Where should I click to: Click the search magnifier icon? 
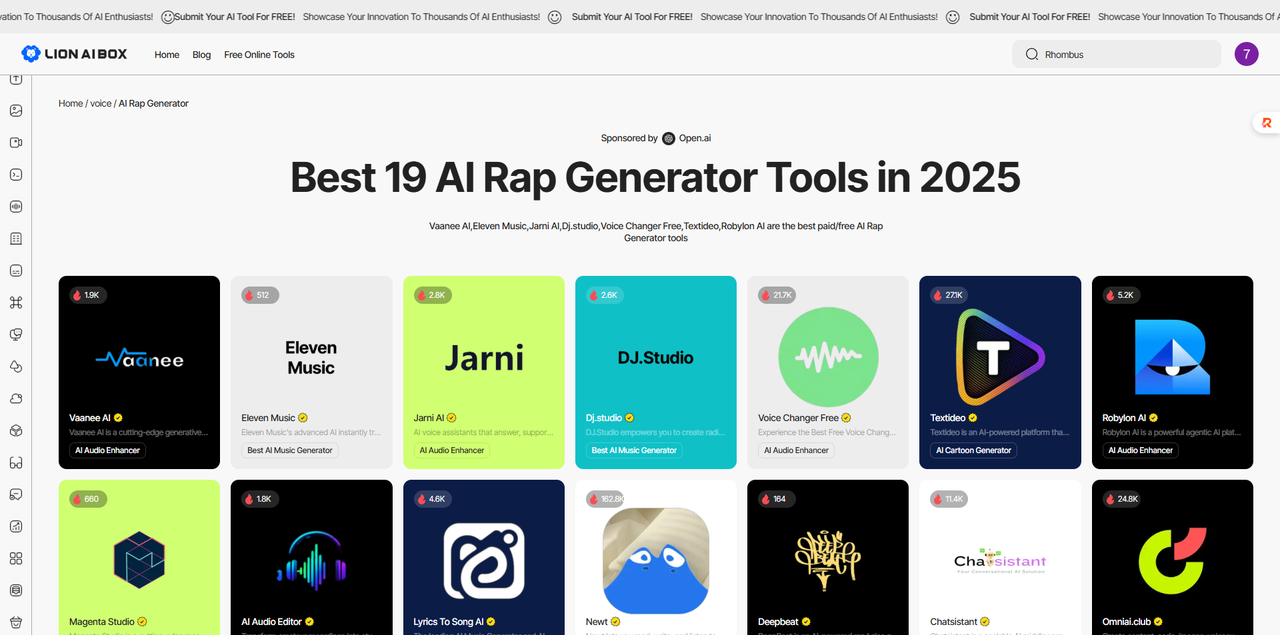(x=1032, y=54)
